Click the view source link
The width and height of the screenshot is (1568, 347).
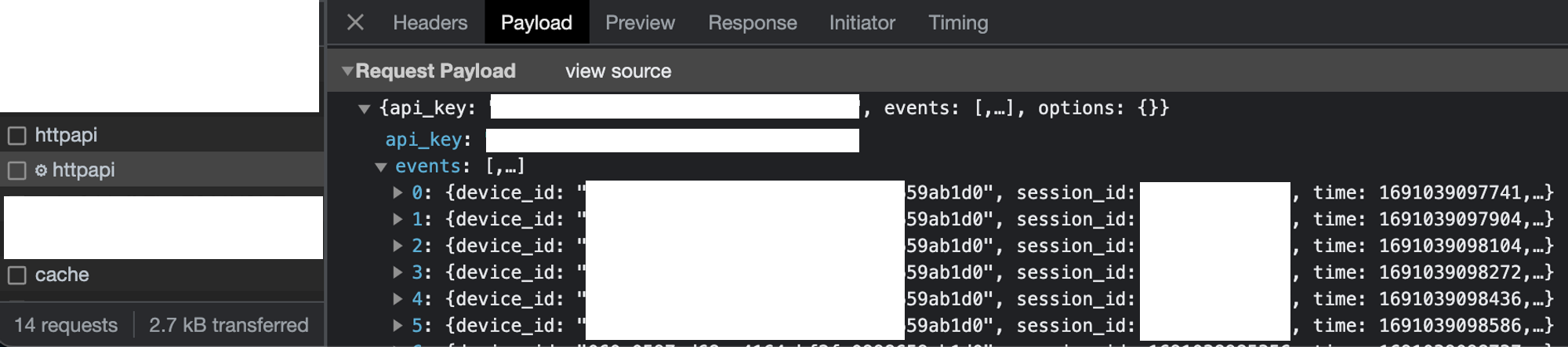point(618,71)
